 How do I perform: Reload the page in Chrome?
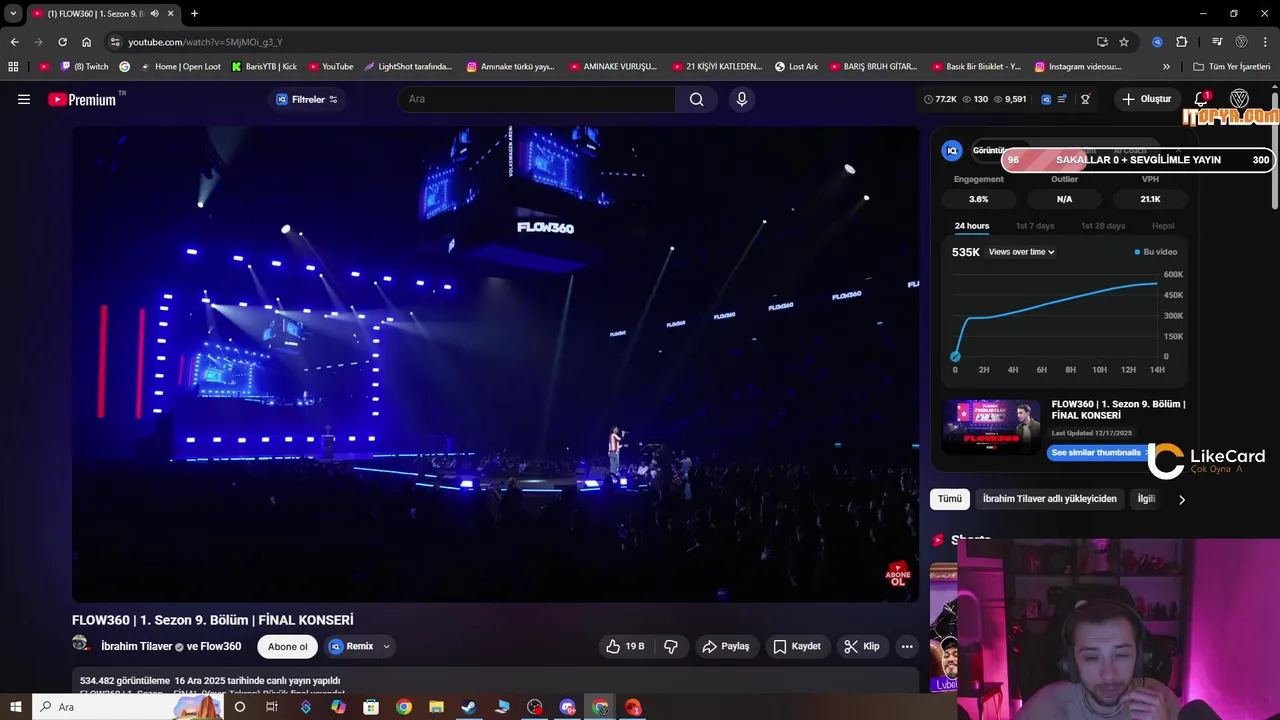[x=62, y=42]
